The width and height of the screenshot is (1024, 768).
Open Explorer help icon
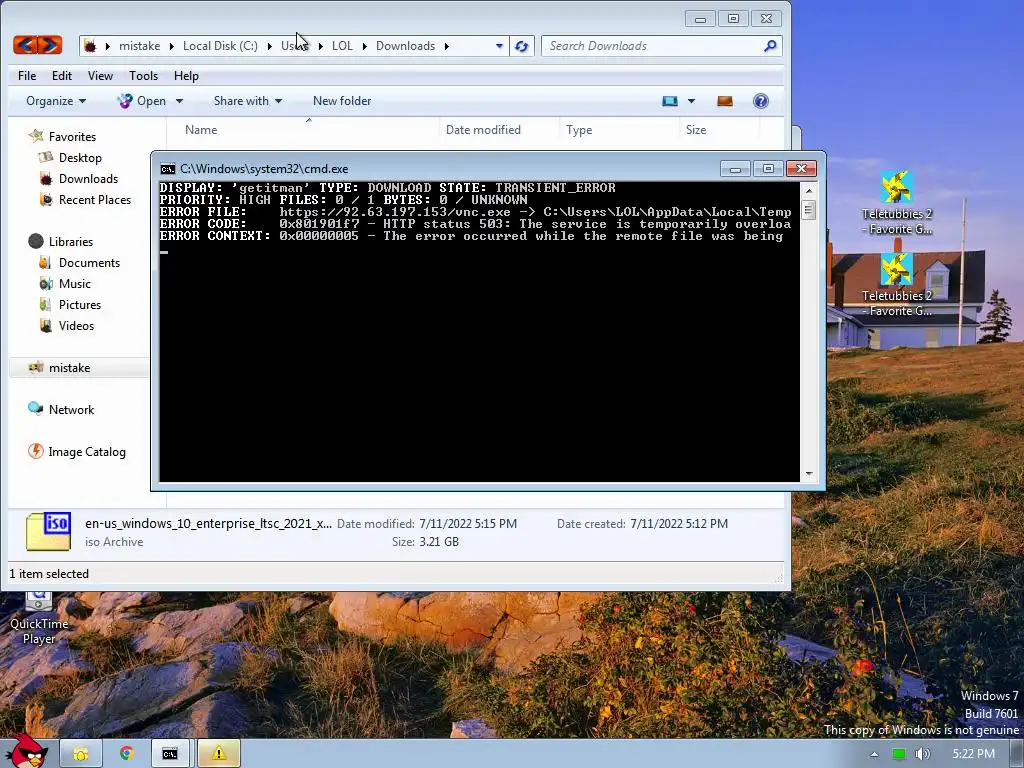tap(760, 101)
